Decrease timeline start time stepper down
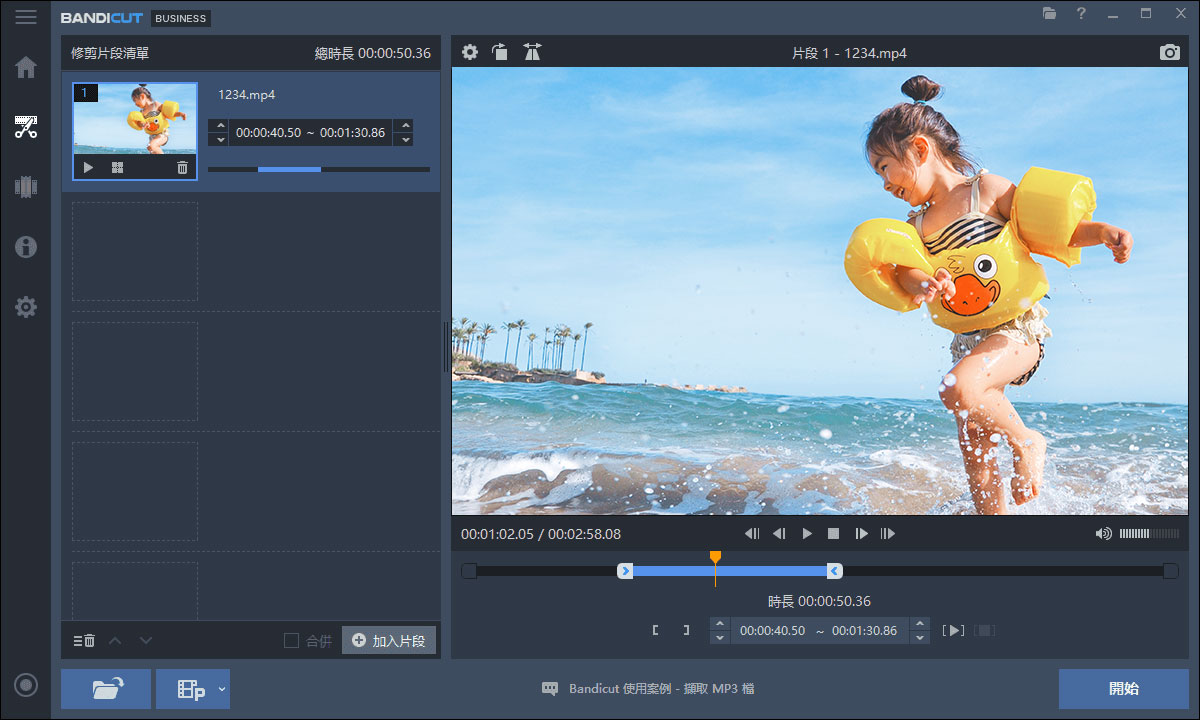Image resolution: width=1200 pixels, height=720 pixels. [719, 638]
